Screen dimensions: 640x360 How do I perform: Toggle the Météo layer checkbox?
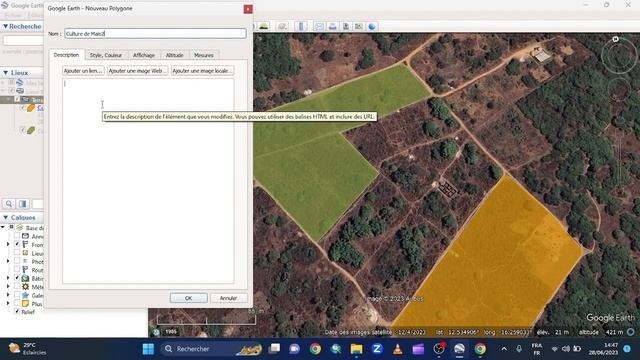17,287
